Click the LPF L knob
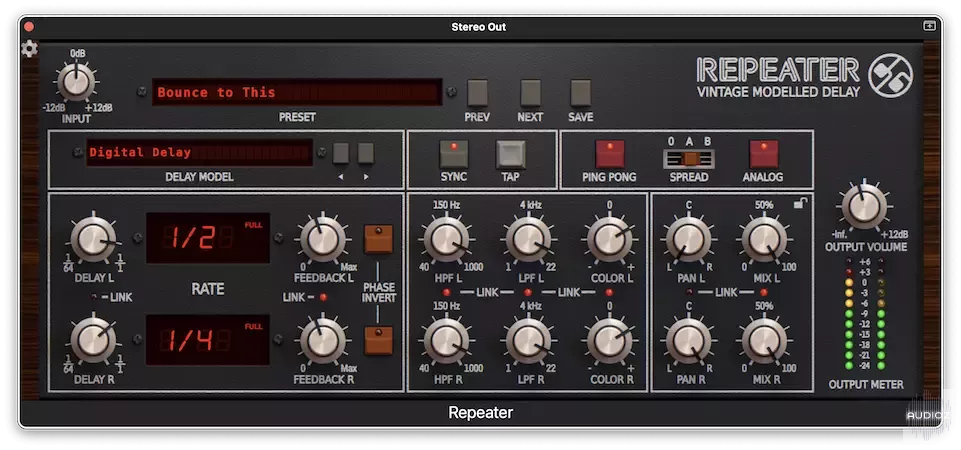Image resolution: width=961 pixels, height=450 pixels. pos(528,239)
